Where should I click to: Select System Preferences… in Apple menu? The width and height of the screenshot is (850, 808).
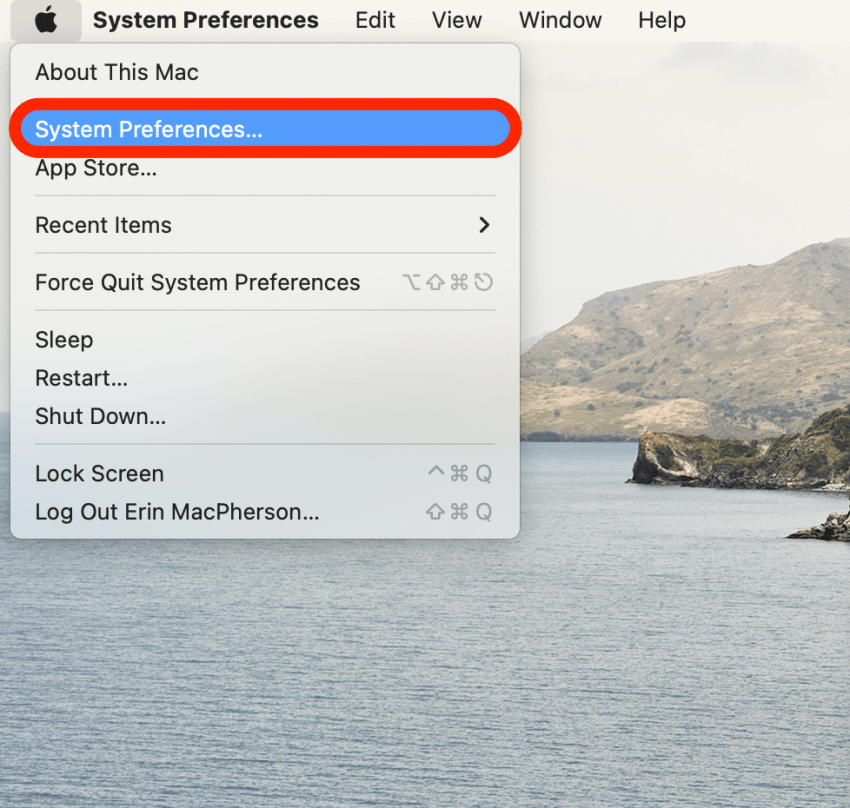click(x=265, y=129)
